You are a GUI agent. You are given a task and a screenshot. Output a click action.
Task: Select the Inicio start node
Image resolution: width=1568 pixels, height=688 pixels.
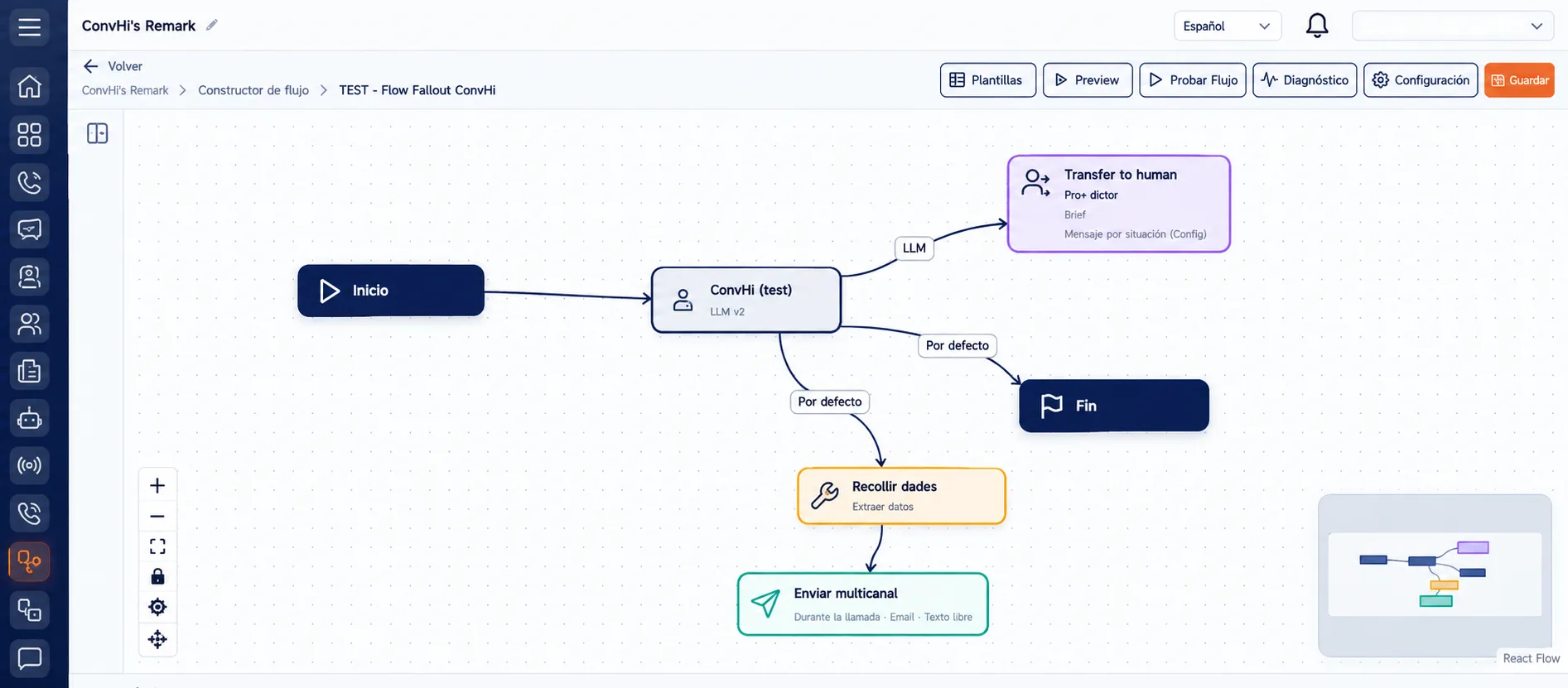click(391, 291)
